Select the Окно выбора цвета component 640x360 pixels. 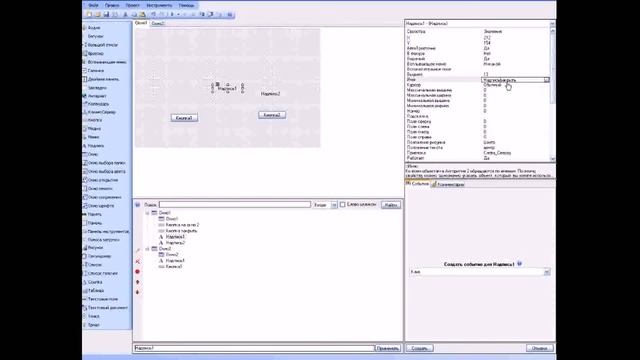point(106,171)
